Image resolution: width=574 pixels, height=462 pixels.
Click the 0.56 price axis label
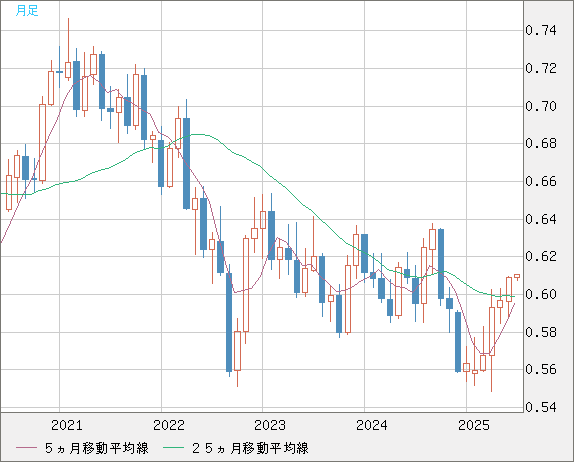click(x=541, y=369)
